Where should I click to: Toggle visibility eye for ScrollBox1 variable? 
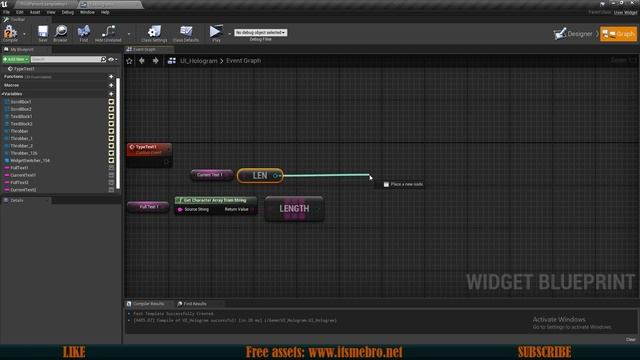(x=111, y=102)
